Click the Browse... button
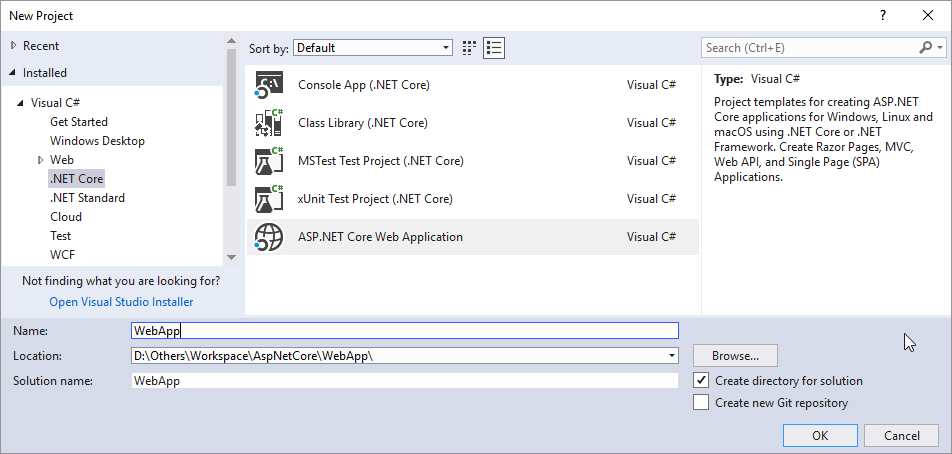 (735, 356)
